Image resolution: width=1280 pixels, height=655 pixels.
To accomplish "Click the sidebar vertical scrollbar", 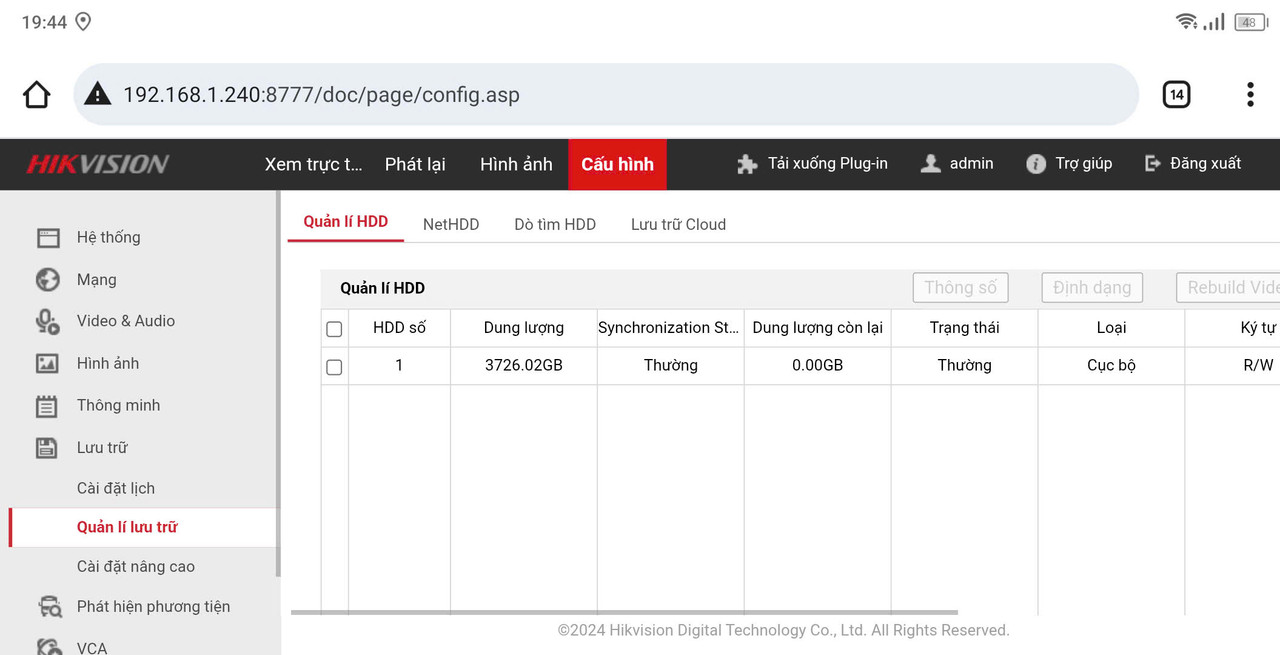I will click(x=278, y=385).
